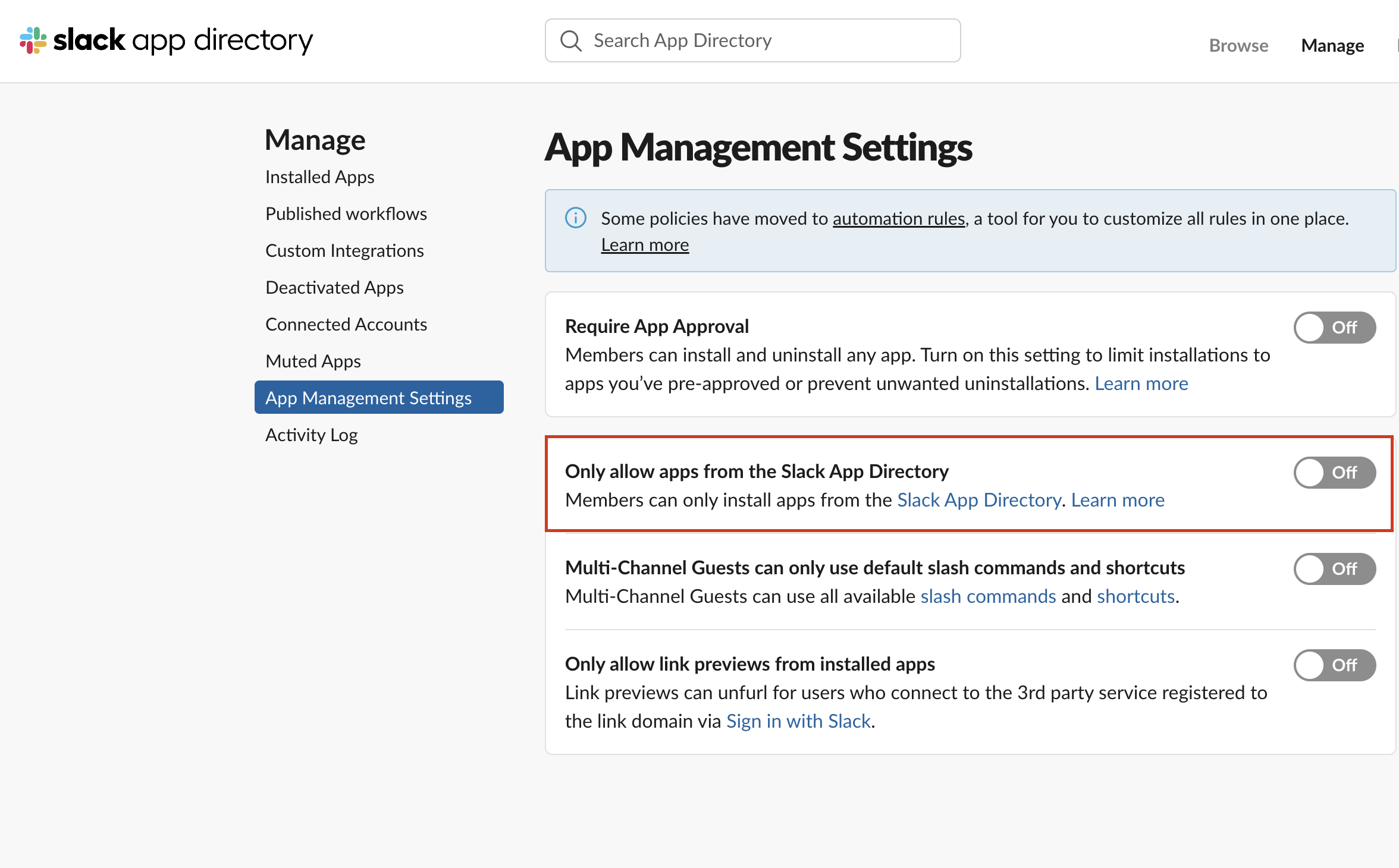Viewport: 1399px width, 868px height.
Task: Follow the Sign in with Slack link
Action: pos(798,721)
